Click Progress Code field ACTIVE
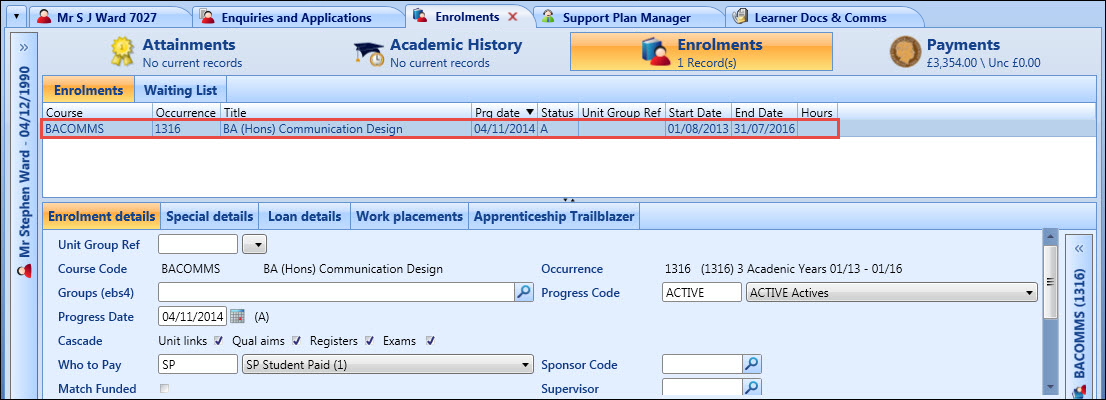Viewport: 1106px width, 400px height. pyautogui.click(x=702, y=292)
